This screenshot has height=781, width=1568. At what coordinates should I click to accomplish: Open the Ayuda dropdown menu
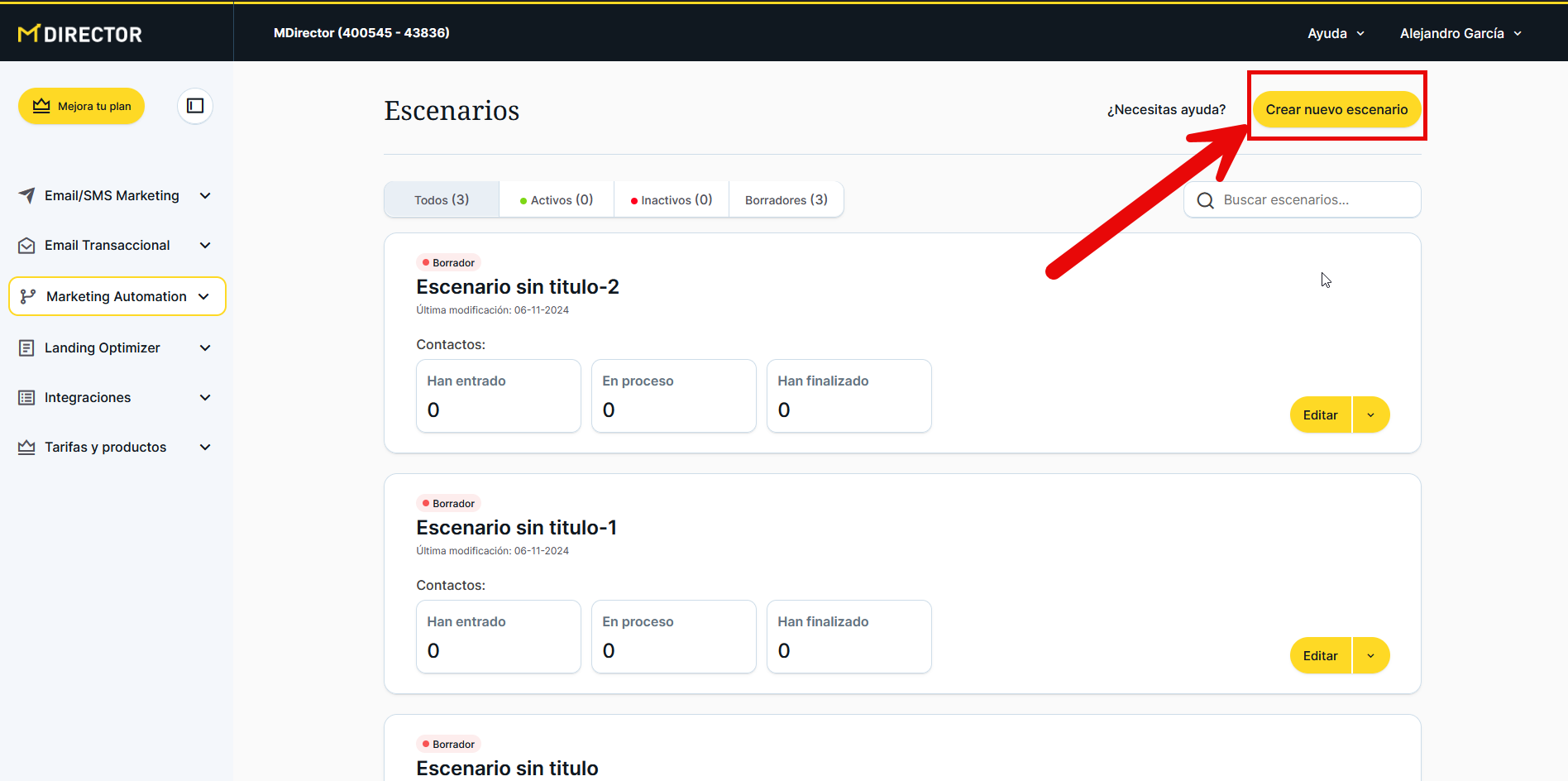[x=1335, y=34]
